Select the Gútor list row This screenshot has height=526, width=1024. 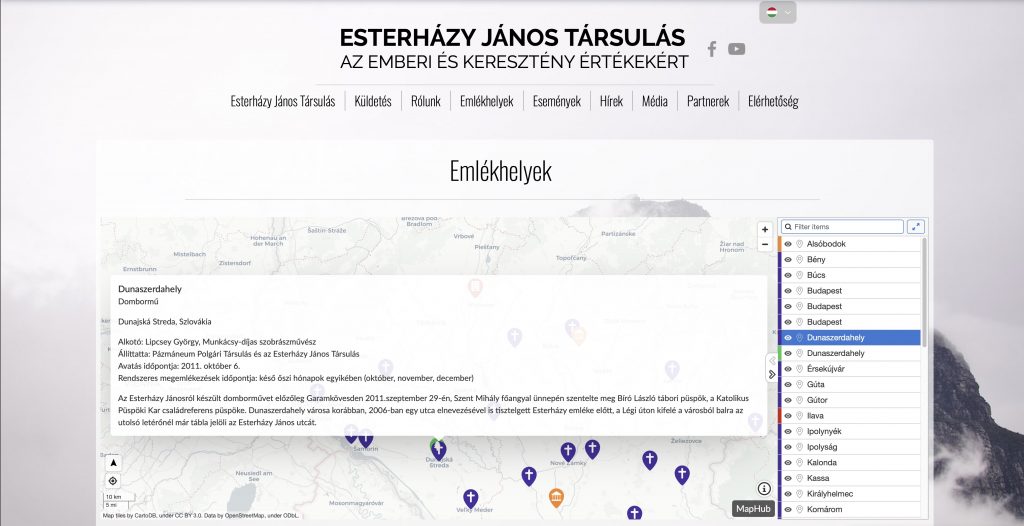coord(849,400)
